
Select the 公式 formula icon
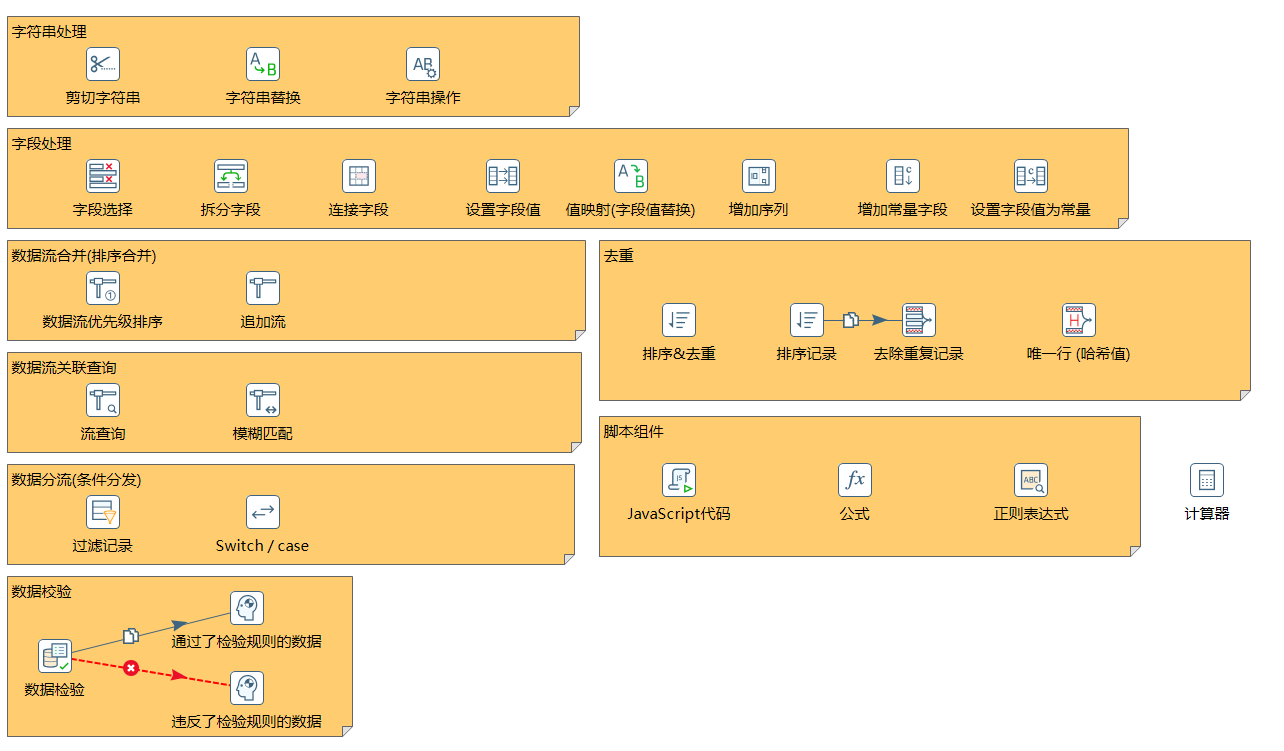[x=855, y=480]
